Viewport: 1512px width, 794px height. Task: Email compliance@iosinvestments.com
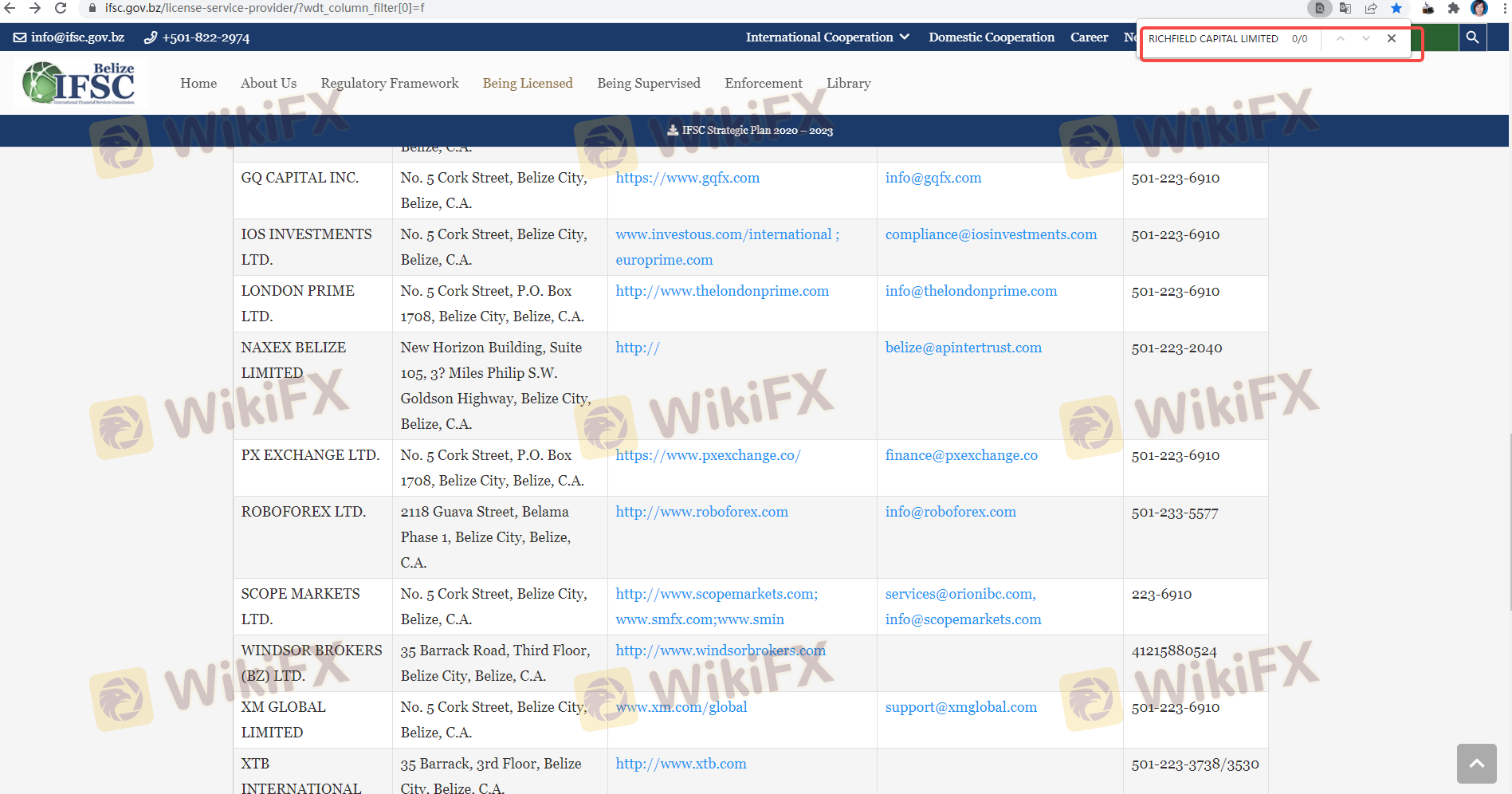[992, 234]
